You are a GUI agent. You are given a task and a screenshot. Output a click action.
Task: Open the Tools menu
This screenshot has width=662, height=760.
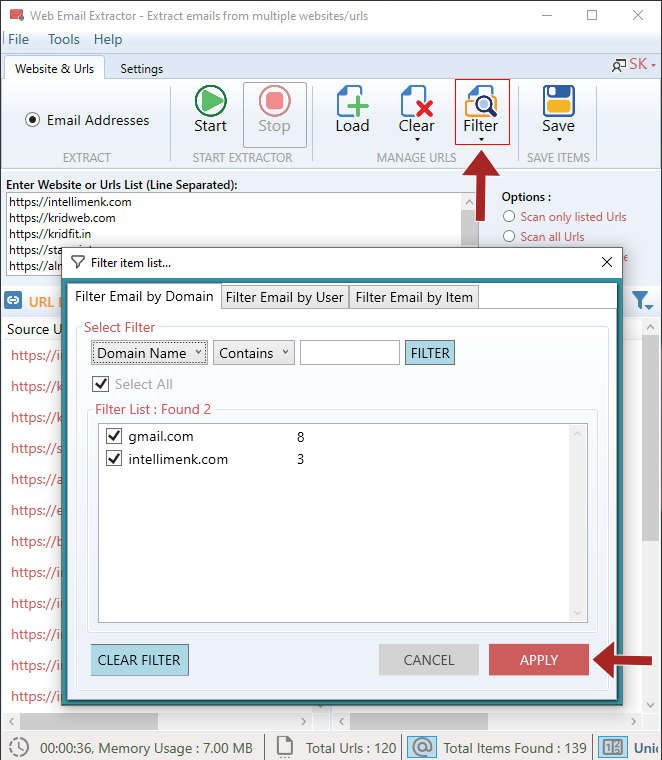pos(63,39)
